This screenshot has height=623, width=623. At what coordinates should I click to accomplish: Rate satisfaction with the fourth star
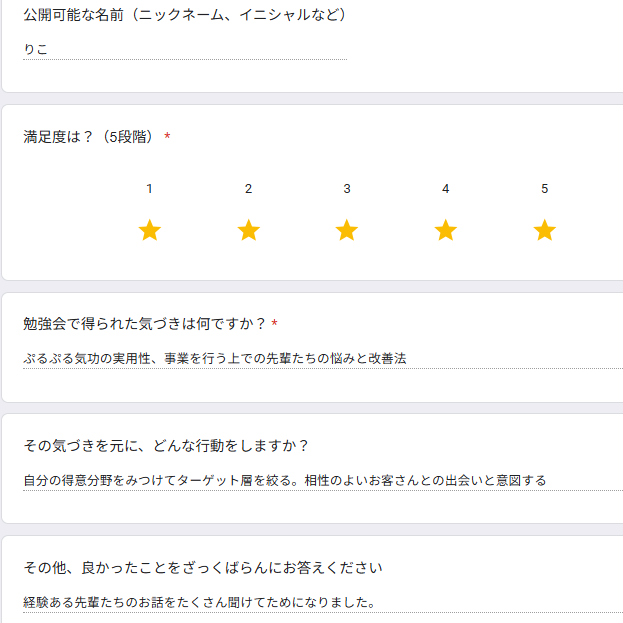[446, 231]
